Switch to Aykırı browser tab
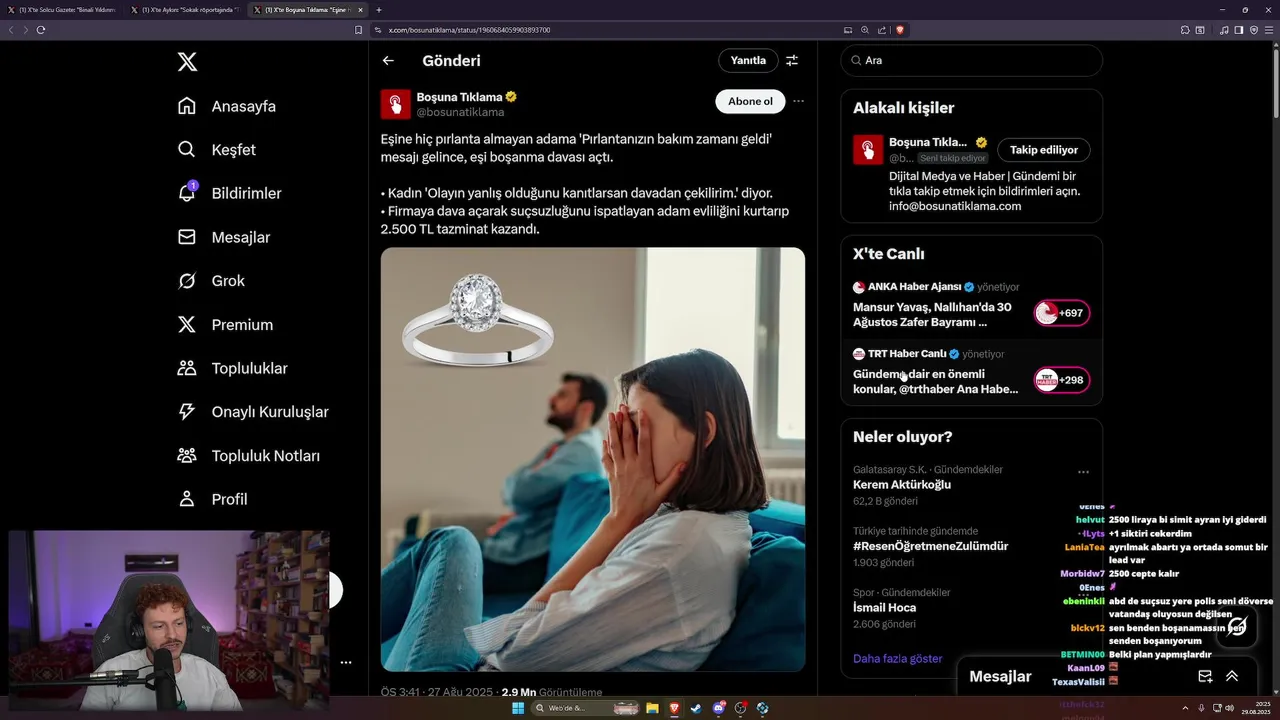 pos(185,10)
